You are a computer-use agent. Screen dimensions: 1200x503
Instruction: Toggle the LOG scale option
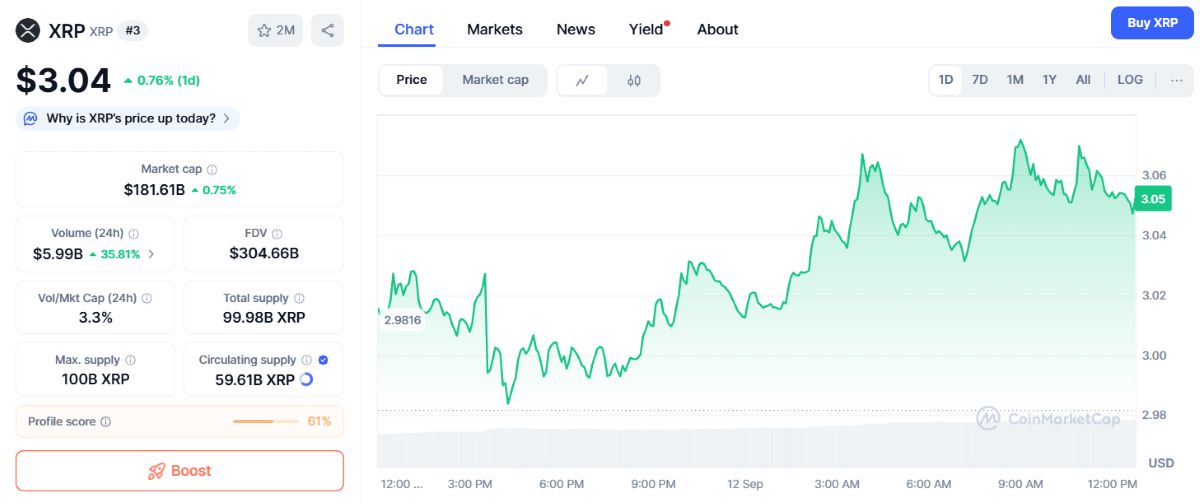click(1130, 80)
